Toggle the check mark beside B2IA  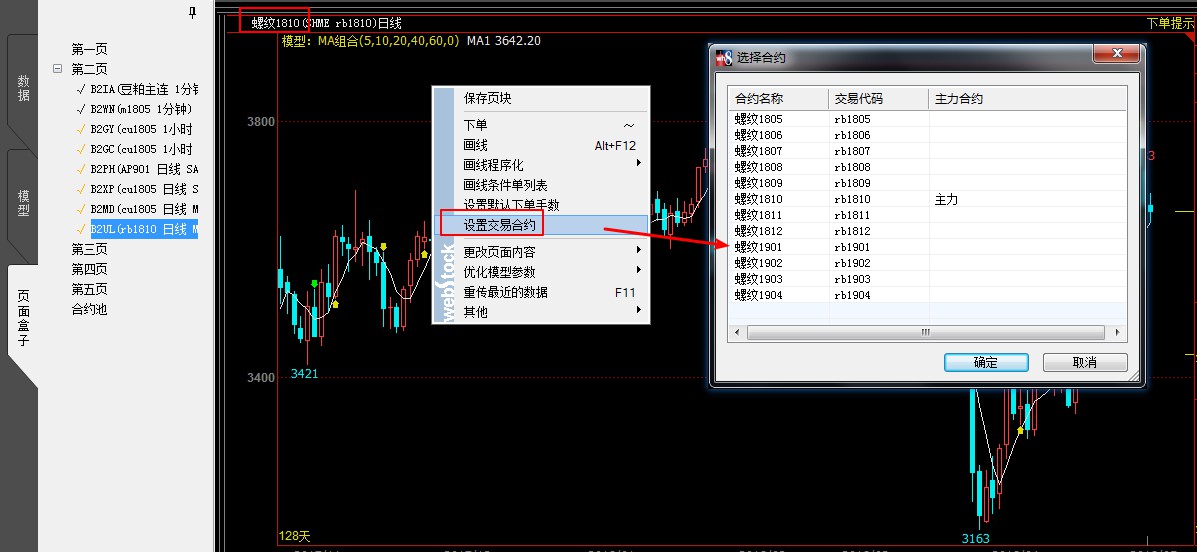(x=81, y=89)
